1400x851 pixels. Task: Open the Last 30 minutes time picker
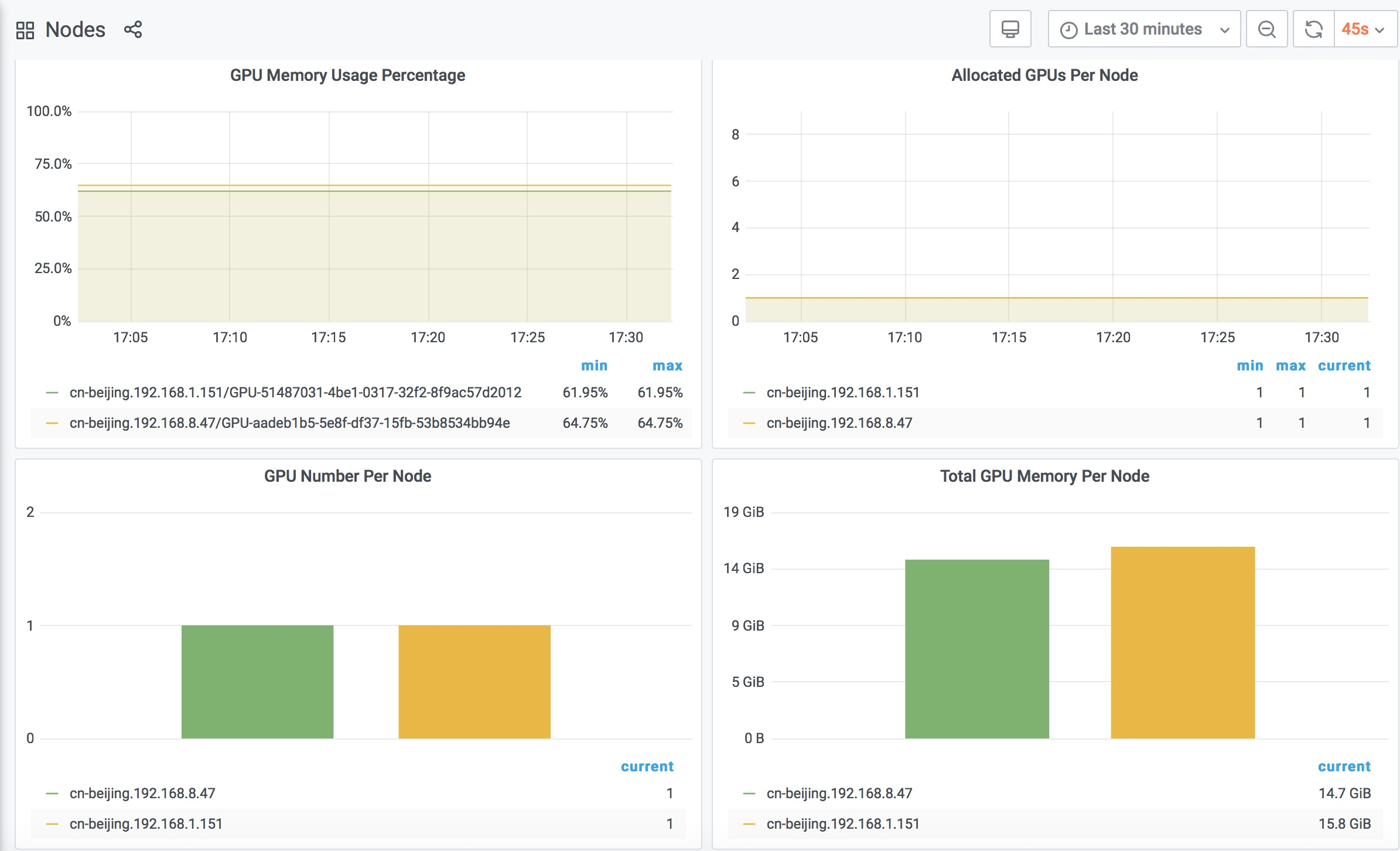(x=1143, y=29)
